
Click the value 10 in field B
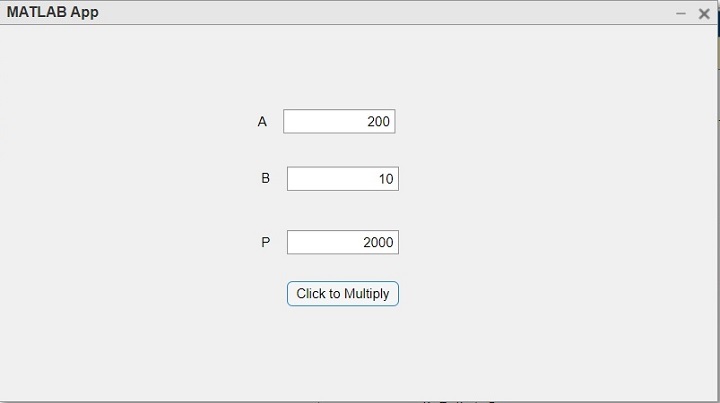pos(386,179)
